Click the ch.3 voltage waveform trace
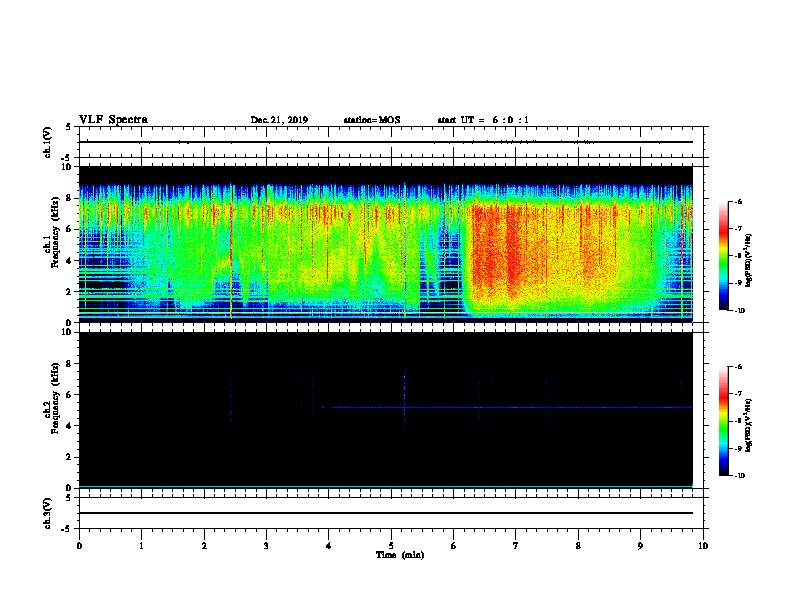The height and width of the screenshot is (612, 792). click(x=385, y=513)
